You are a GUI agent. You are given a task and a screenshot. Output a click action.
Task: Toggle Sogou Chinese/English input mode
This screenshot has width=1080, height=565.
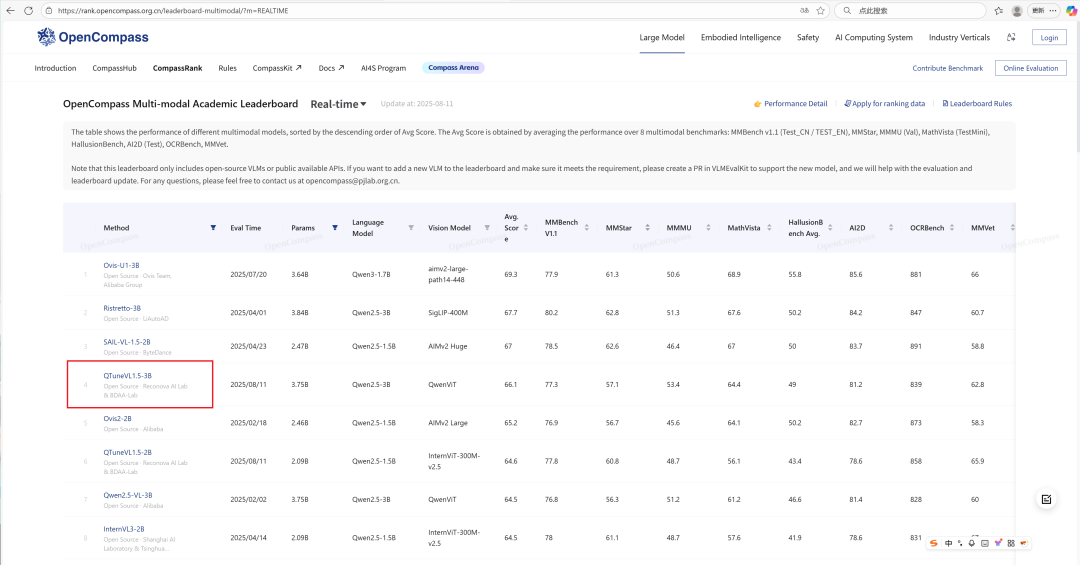point(948,543)
